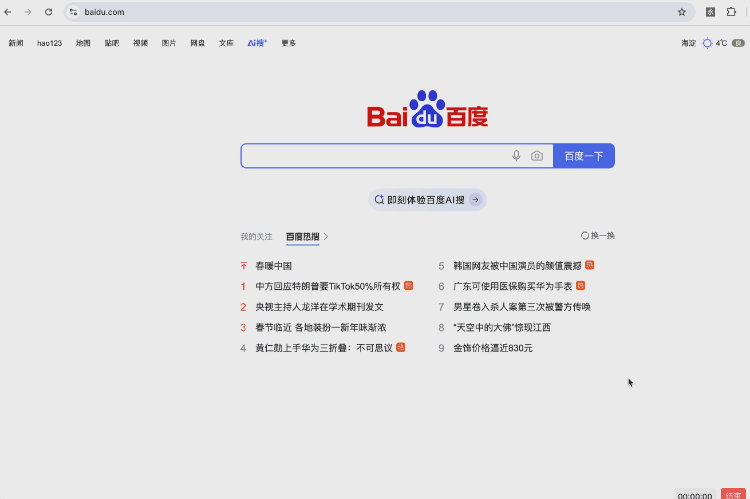
Task: Click the Baidu logo
Action: 427,109
